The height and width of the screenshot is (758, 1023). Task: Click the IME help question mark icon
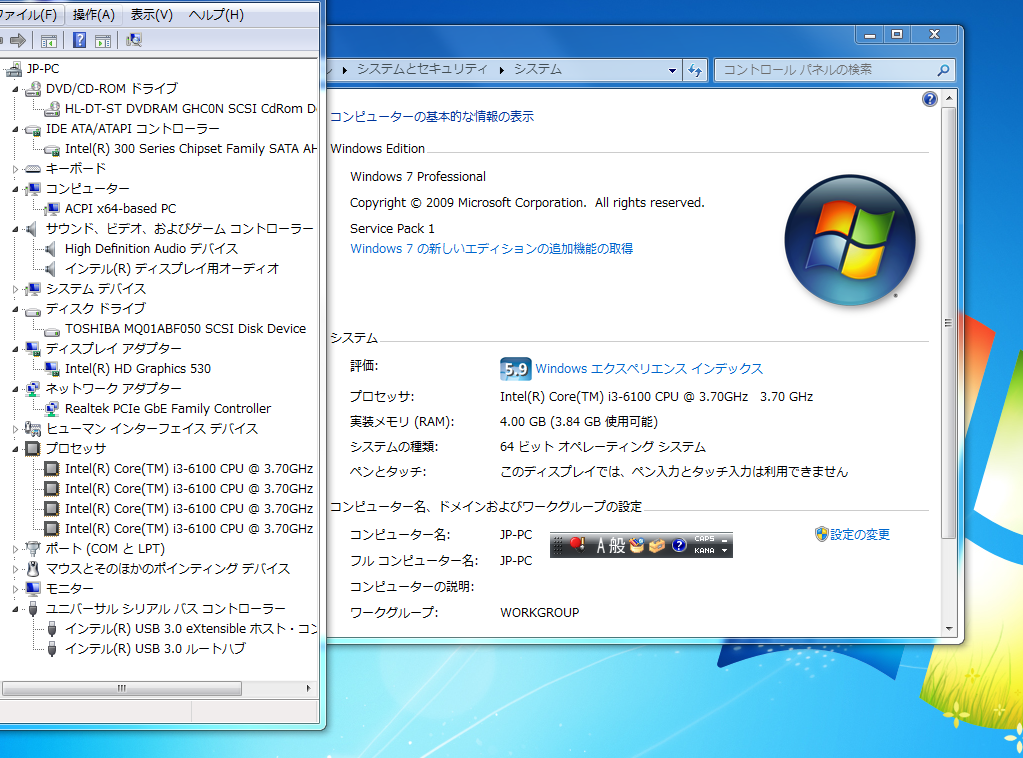679,544
